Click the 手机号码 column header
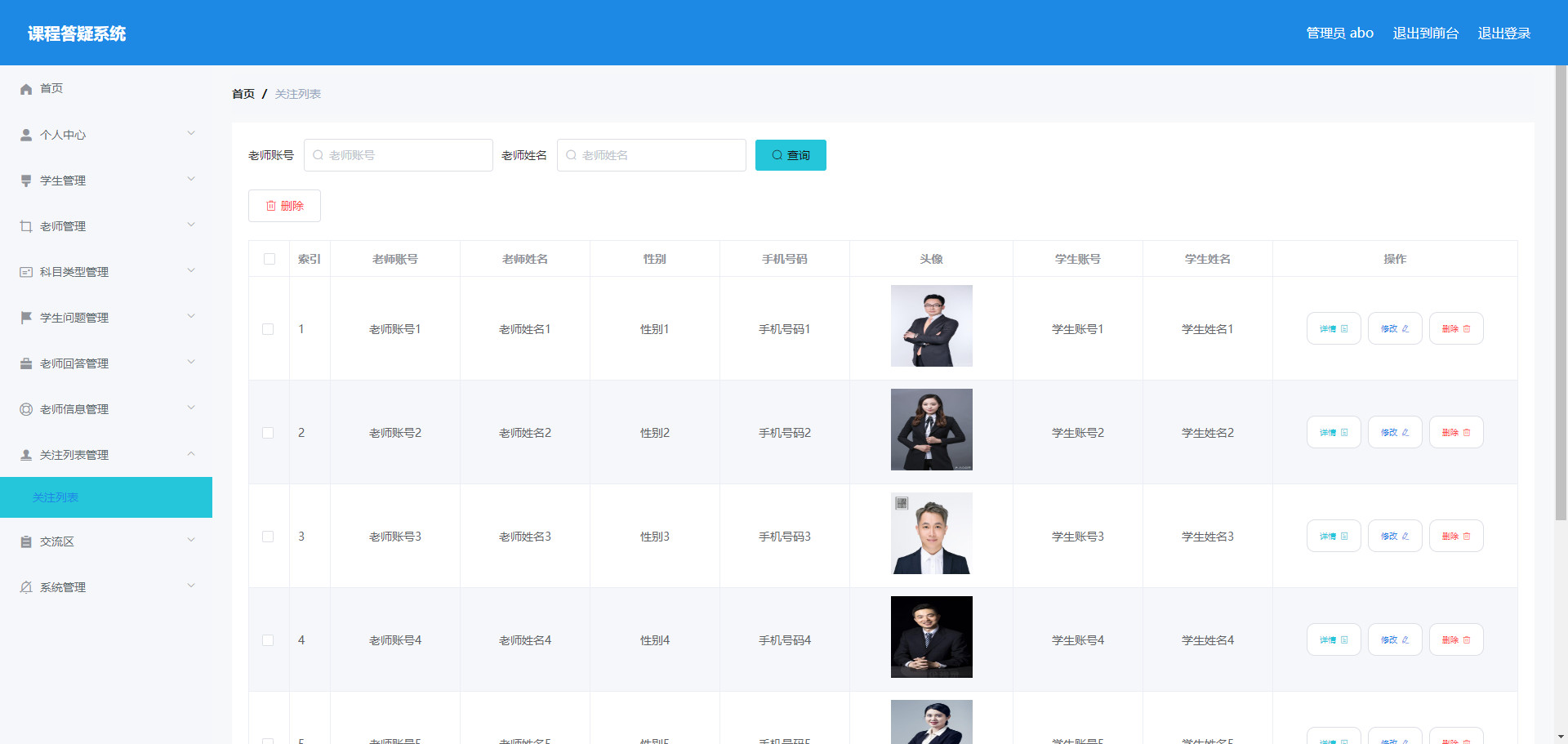Screen dimensions: 1568x744 (785, 259)
